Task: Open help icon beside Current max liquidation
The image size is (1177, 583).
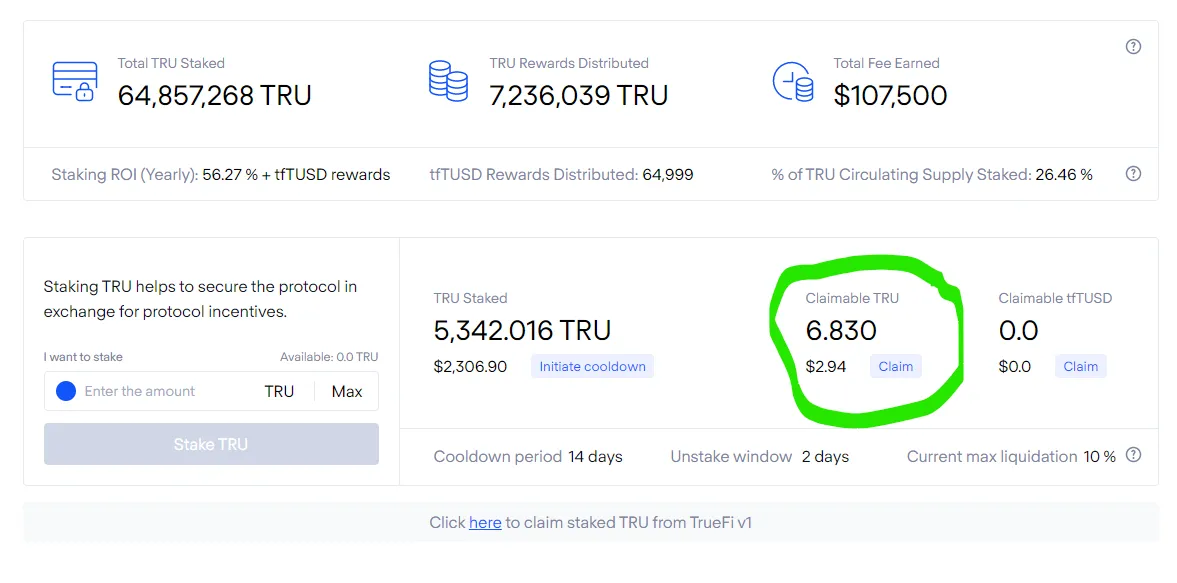Action: 1133,455
